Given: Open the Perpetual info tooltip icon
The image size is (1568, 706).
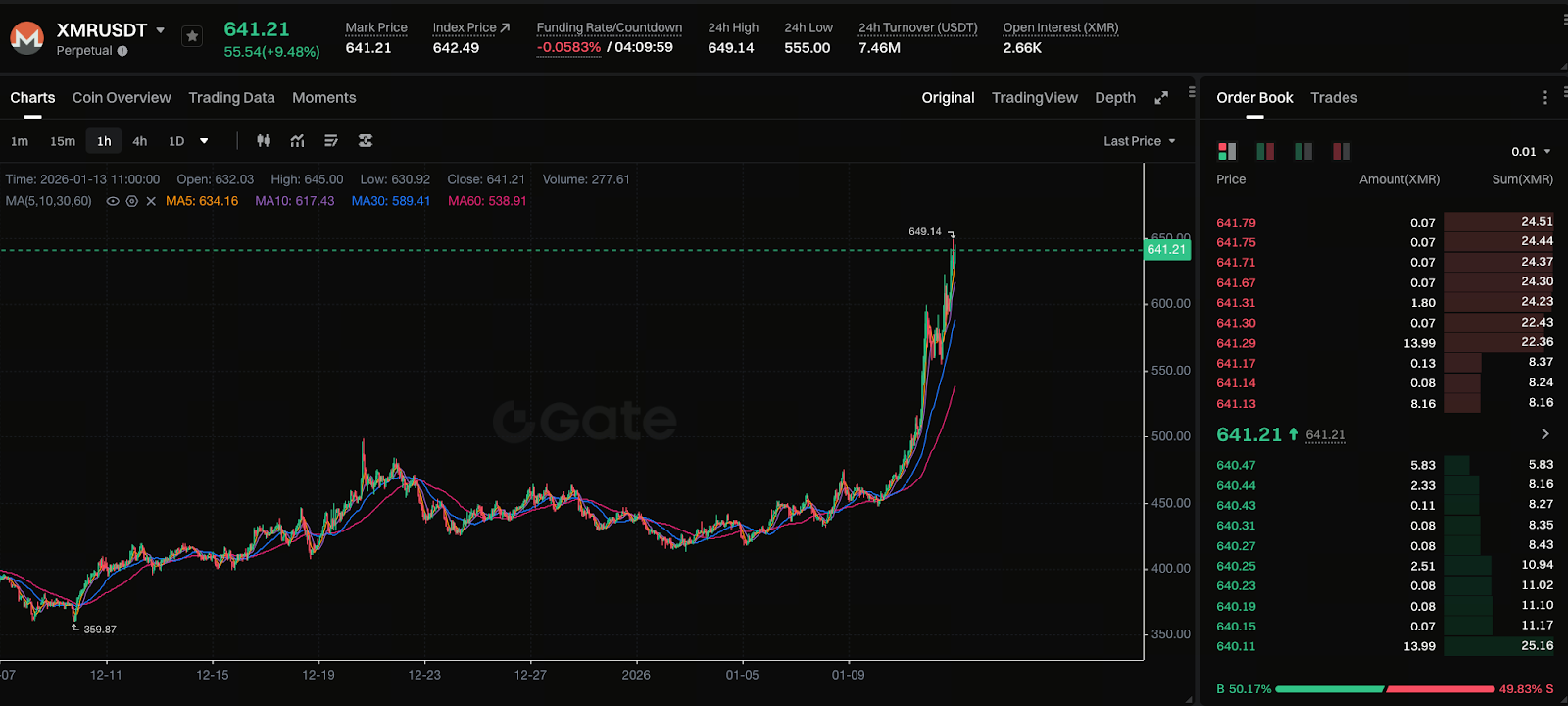Looking at the screenshot, I should (x=122, y=51).
